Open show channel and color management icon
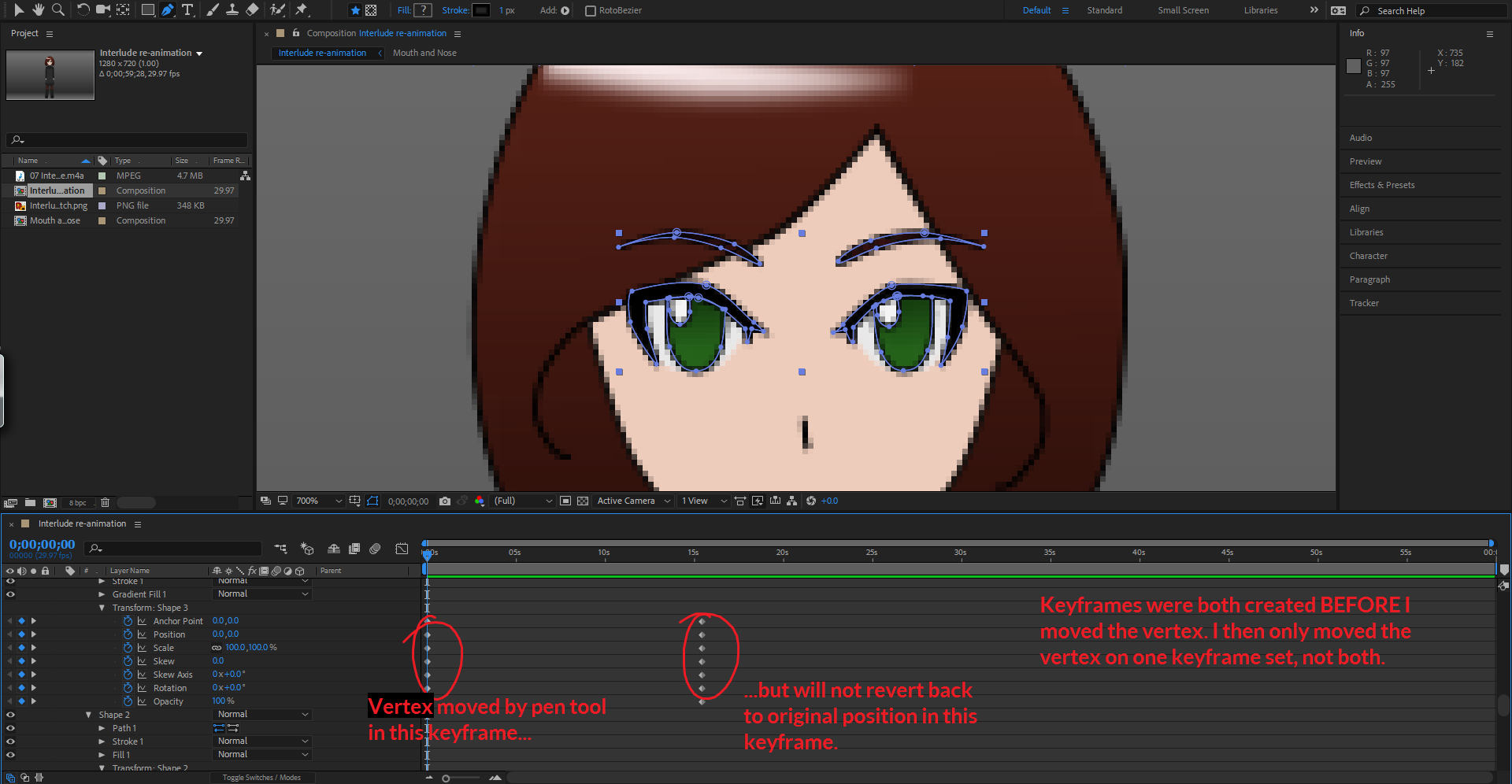1512x784 pixels. [x=480, y=501]
